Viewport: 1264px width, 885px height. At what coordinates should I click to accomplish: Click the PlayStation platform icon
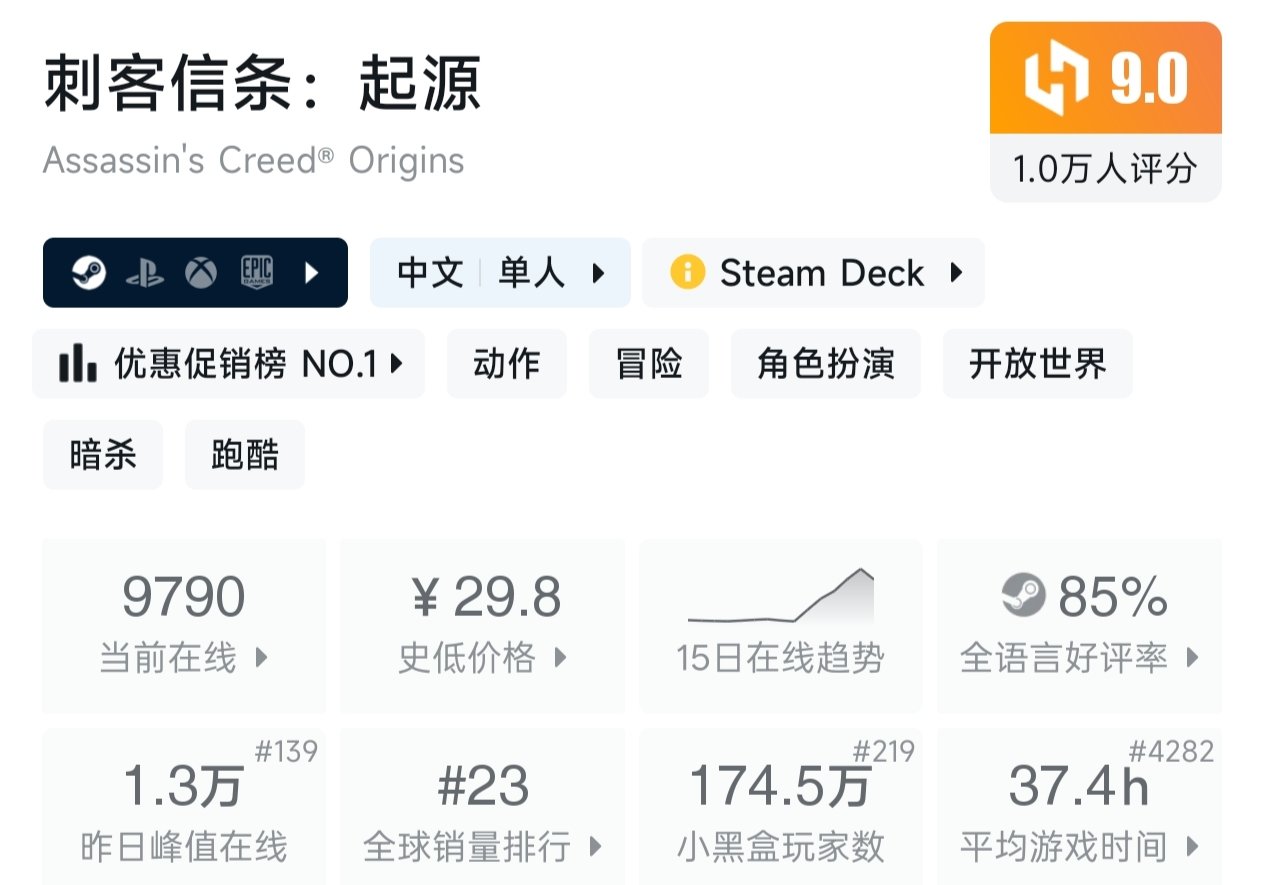click(145, 273)
